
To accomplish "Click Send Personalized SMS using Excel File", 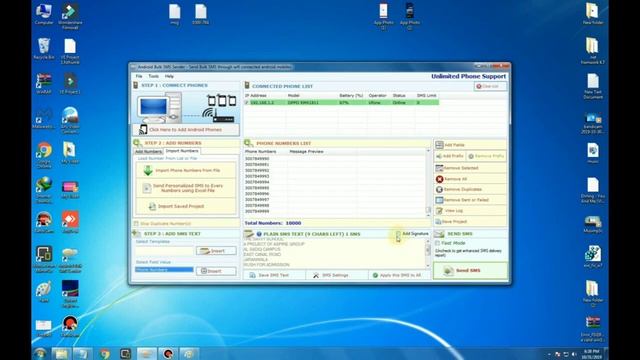I will click(186, 188).
